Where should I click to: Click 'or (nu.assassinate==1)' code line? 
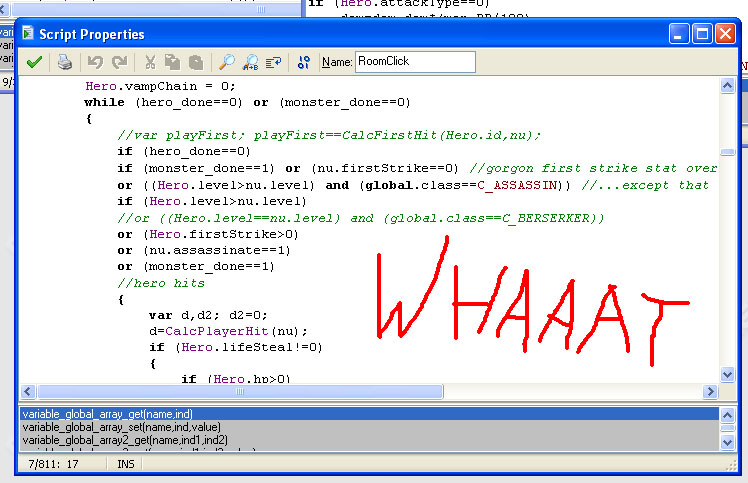coord(204,251)
